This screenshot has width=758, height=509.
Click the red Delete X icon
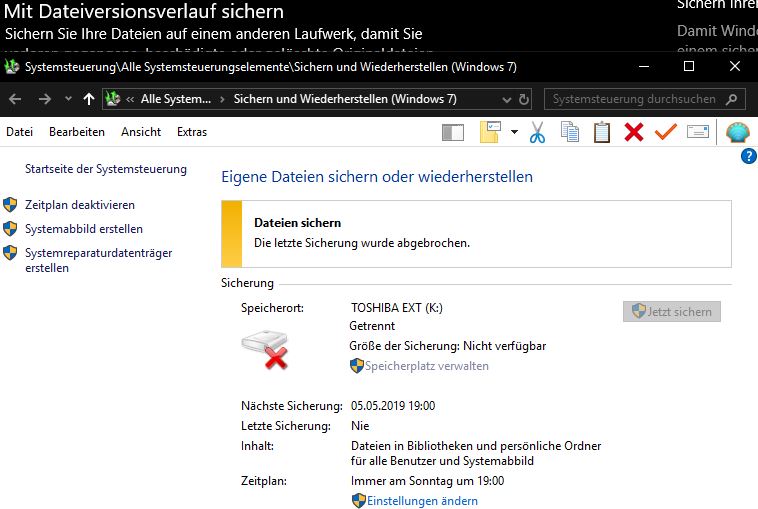click(634, 132)
